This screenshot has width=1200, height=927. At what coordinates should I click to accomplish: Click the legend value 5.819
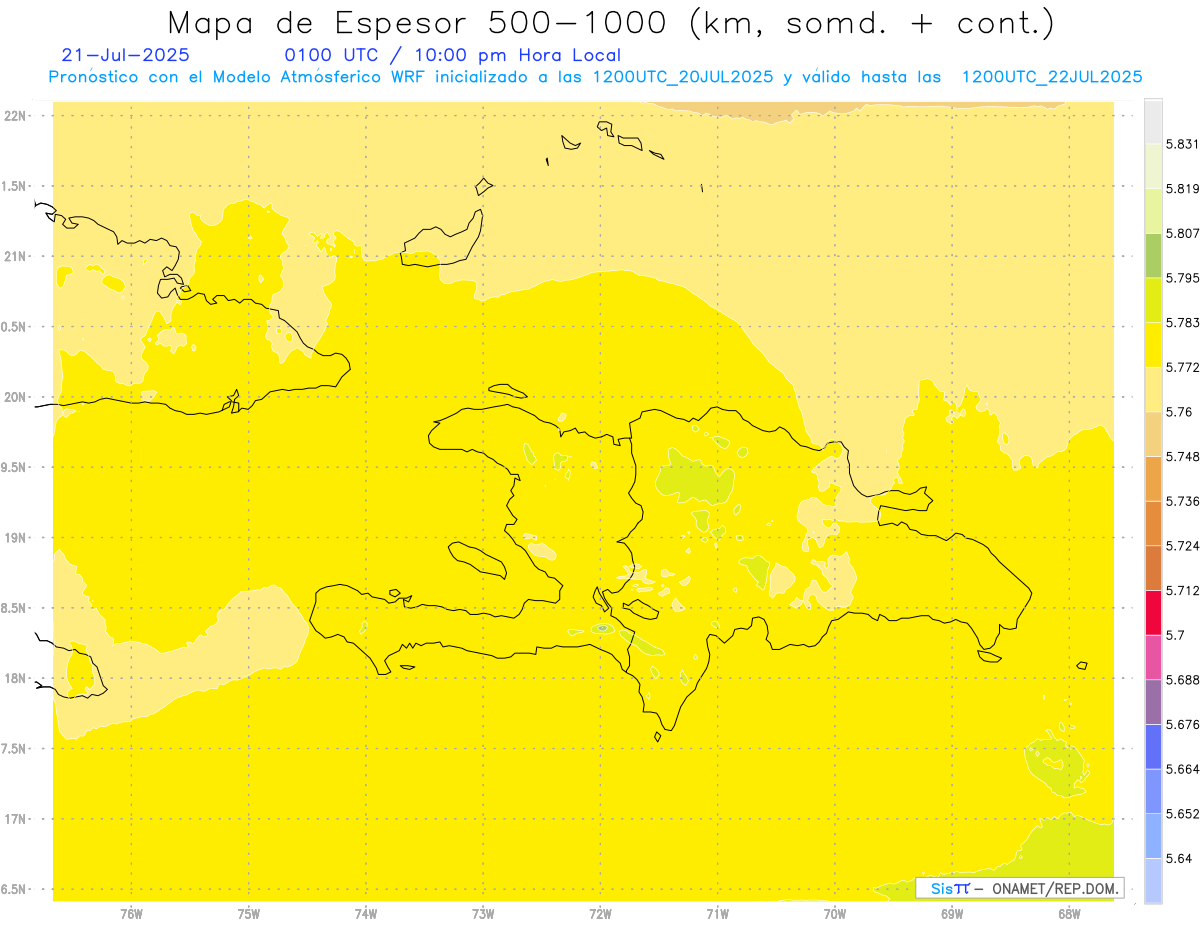click(x=1183, y=188)
